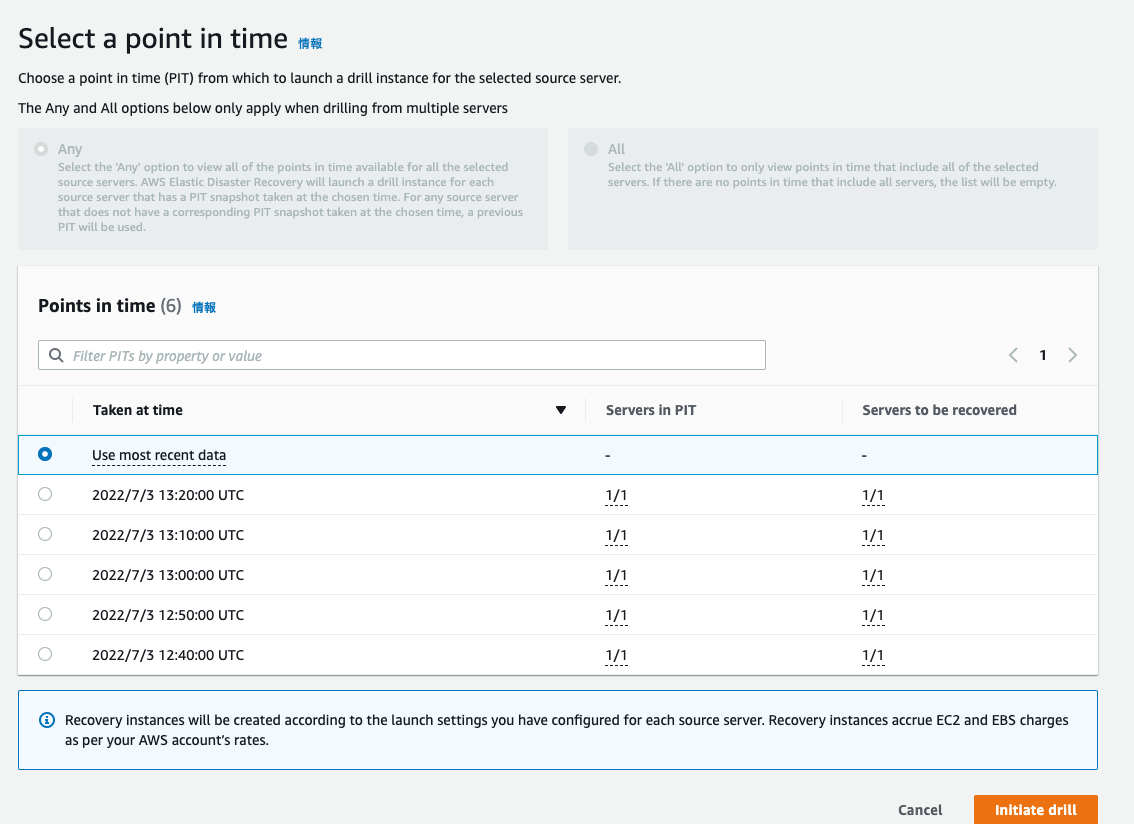Click 'Use most recent data' text
Screen dimensions: 1134x824
tap(159, 455)
